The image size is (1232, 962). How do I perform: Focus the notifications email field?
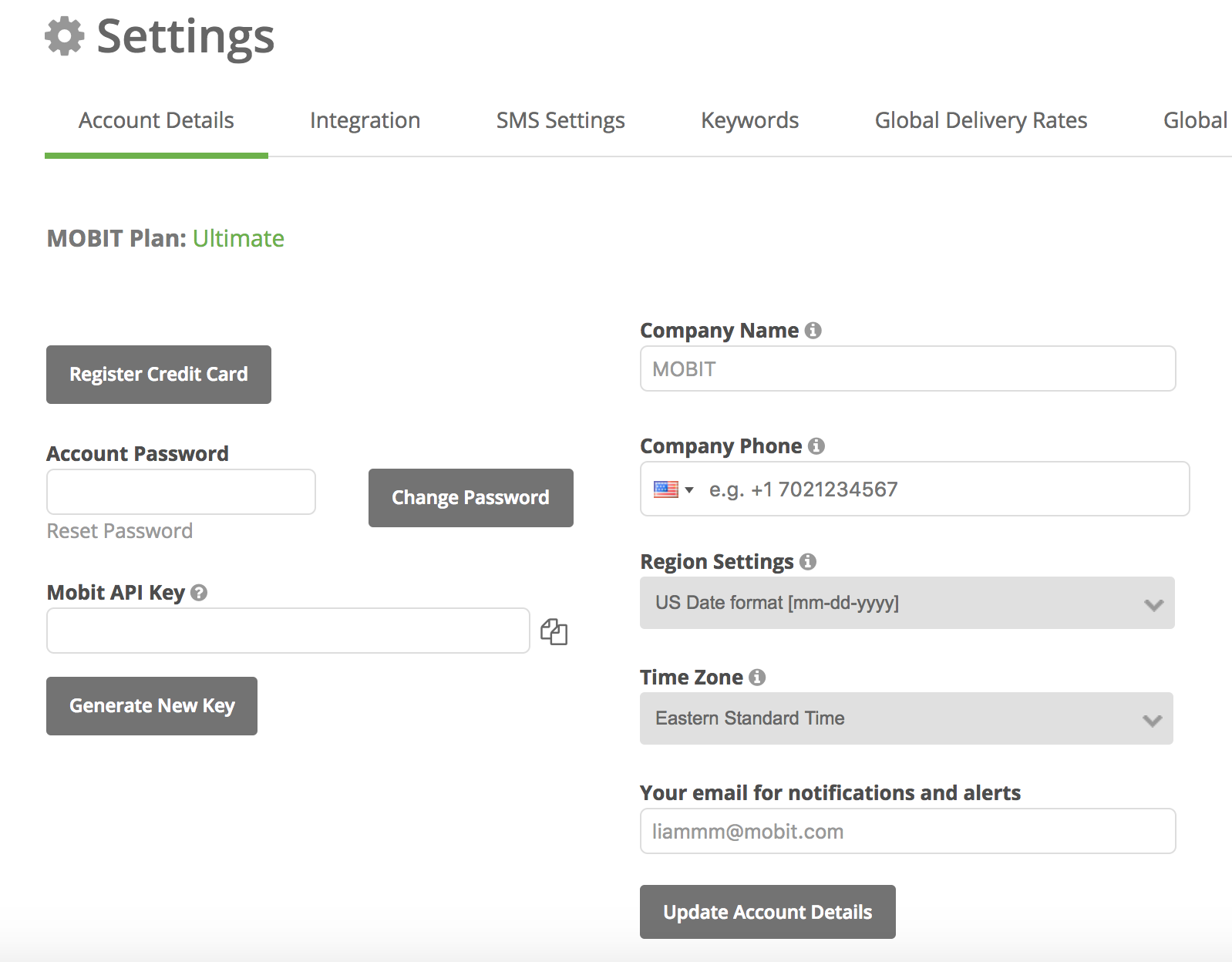[x=908, y=831]
